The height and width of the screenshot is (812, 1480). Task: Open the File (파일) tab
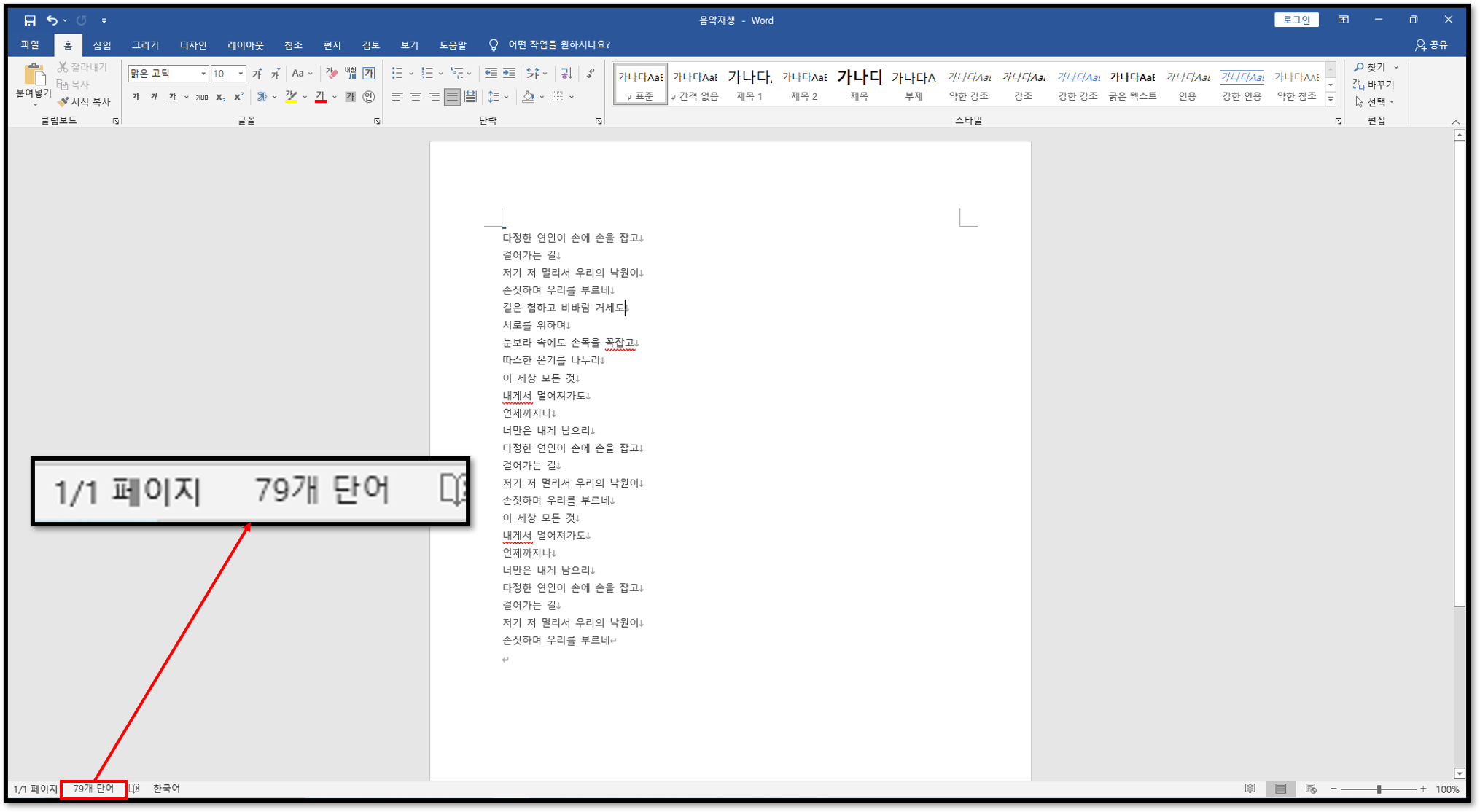point(30,45)
